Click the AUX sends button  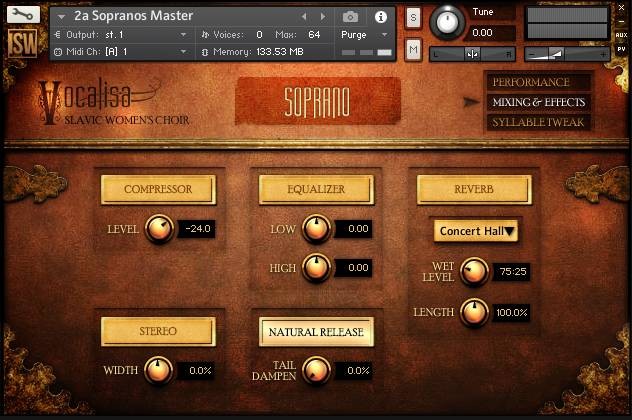(x=621, y=35)
